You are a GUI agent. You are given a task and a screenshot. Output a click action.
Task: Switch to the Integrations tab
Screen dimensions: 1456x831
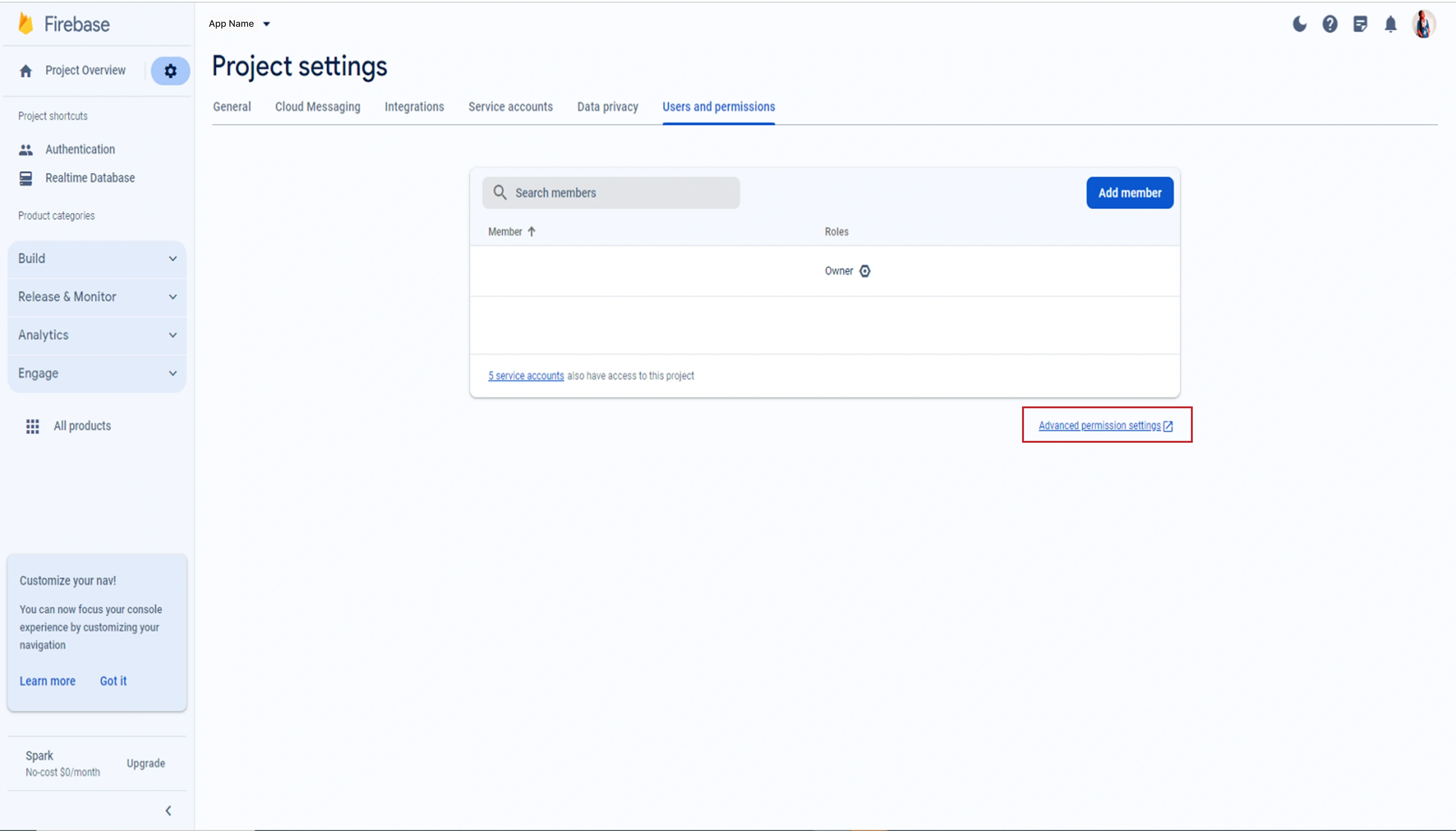click(414, 107)
